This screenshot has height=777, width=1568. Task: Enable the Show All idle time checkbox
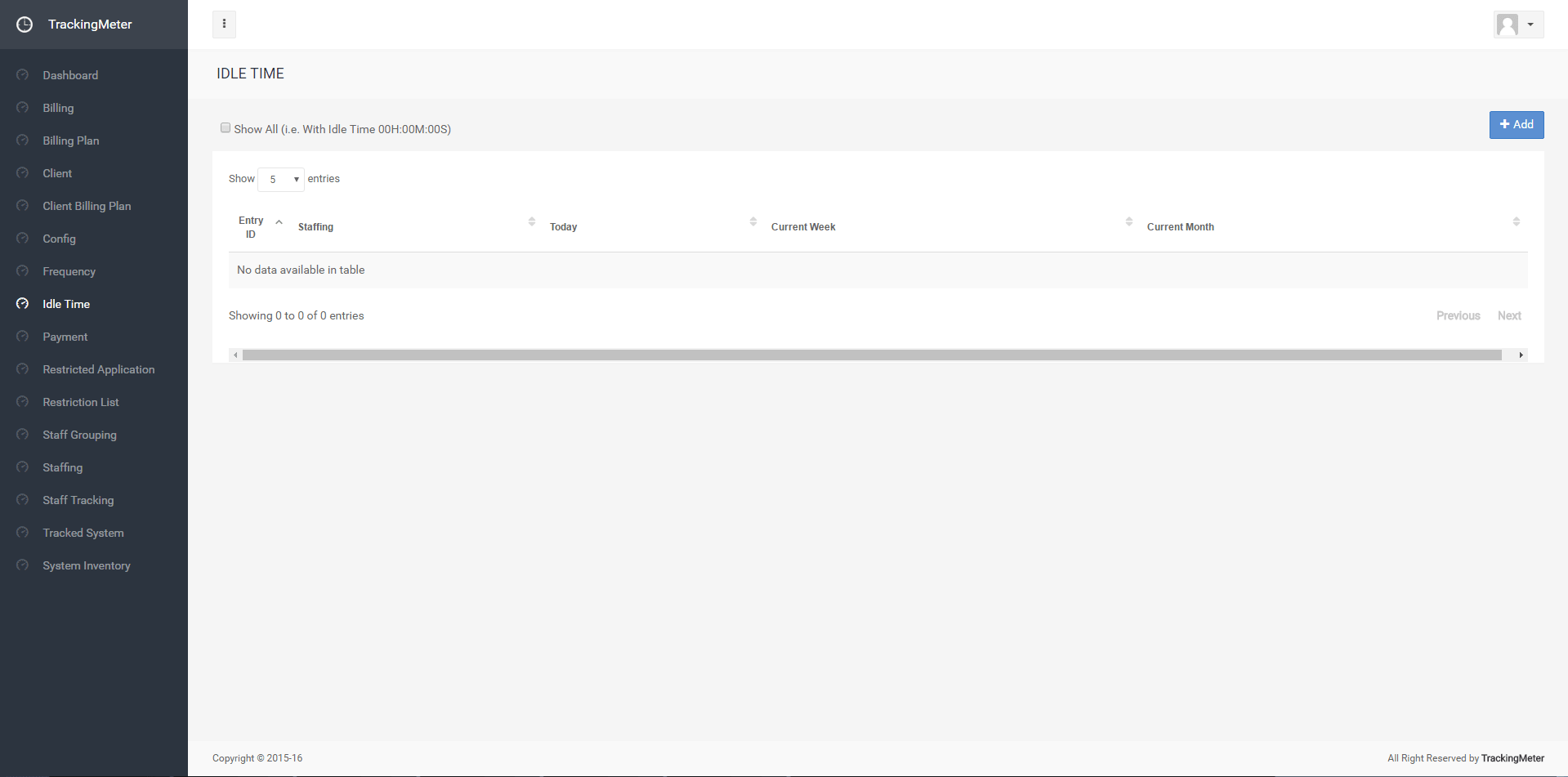226,128
